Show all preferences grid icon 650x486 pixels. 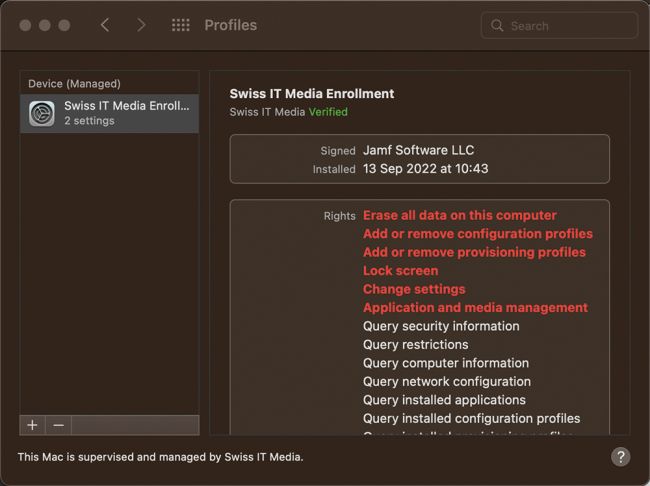(181, 25)
